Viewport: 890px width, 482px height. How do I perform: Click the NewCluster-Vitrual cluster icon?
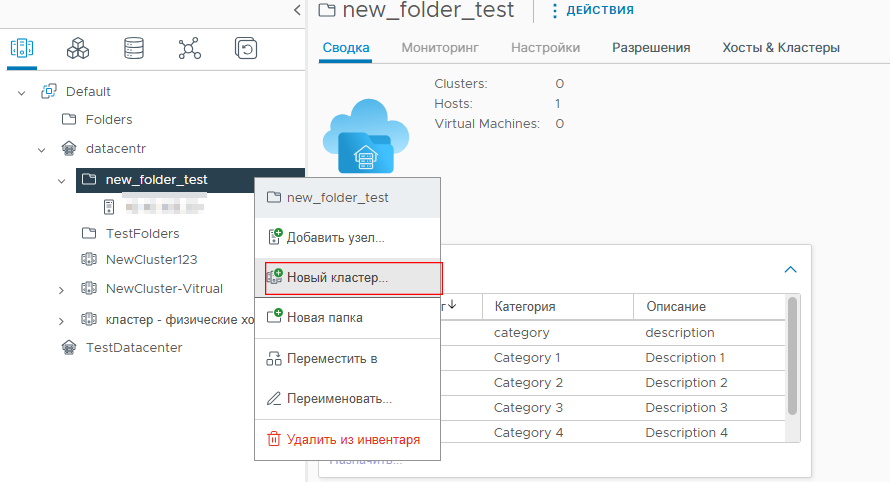click(x=89, y=288)
